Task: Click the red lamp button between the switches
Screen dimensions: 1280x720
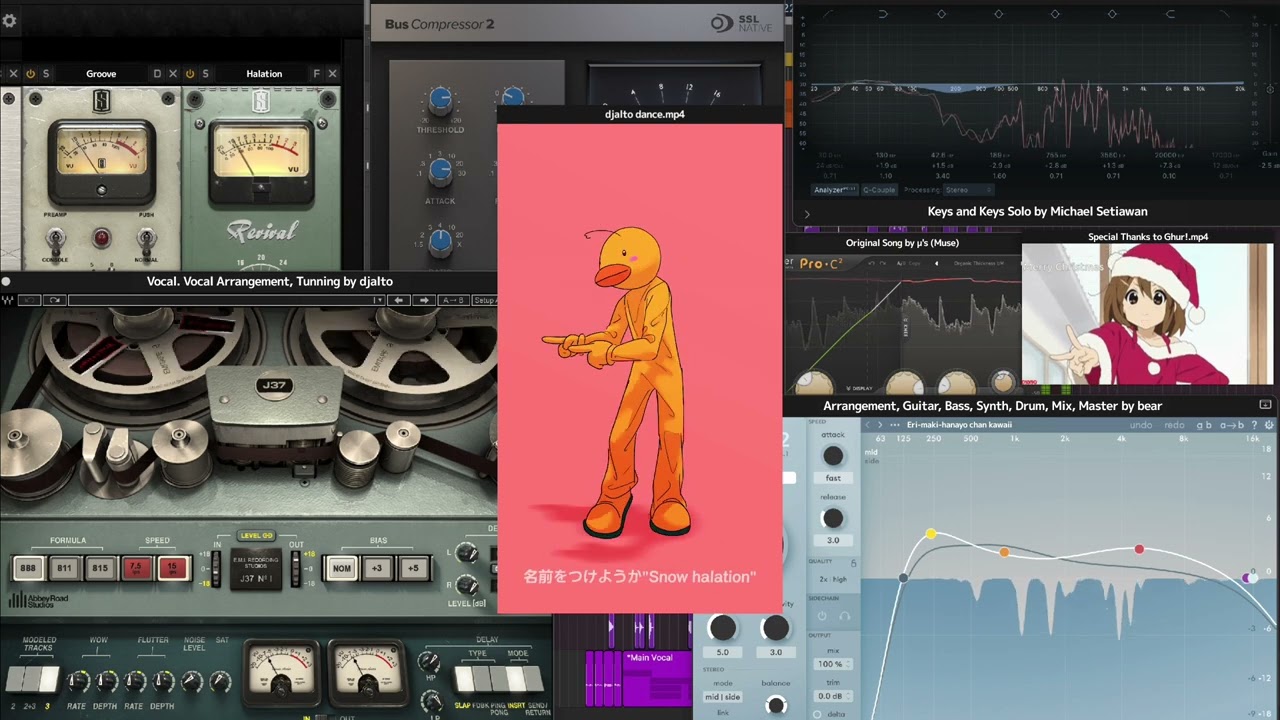Action: 101,238
